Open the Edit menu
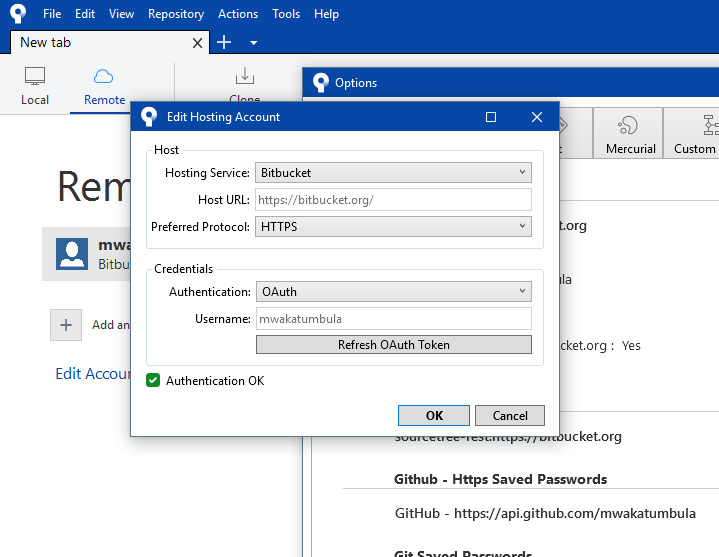 (85, 14)
